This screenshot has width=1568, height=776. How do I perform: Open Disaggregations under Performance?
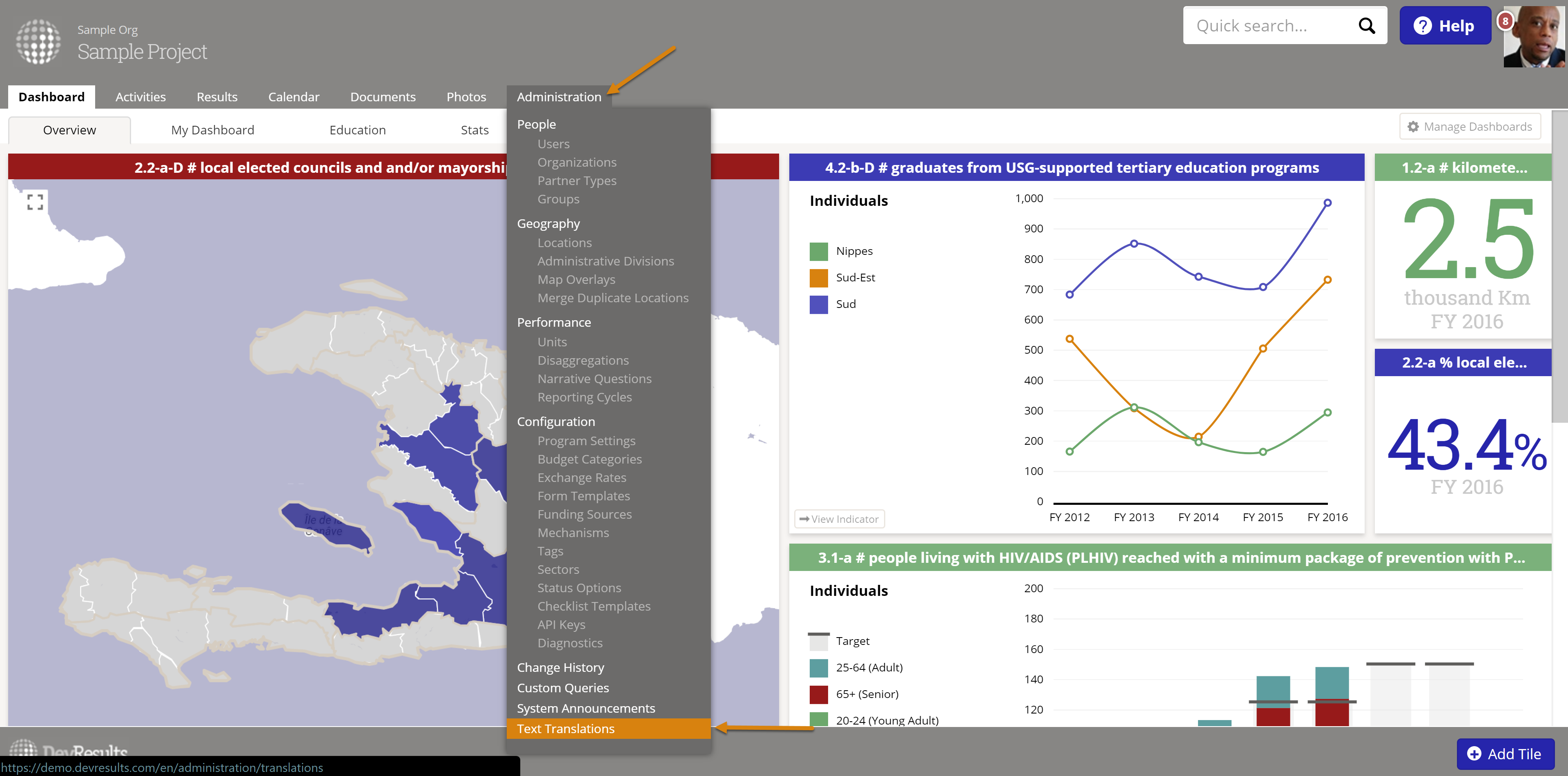[583, 360]
